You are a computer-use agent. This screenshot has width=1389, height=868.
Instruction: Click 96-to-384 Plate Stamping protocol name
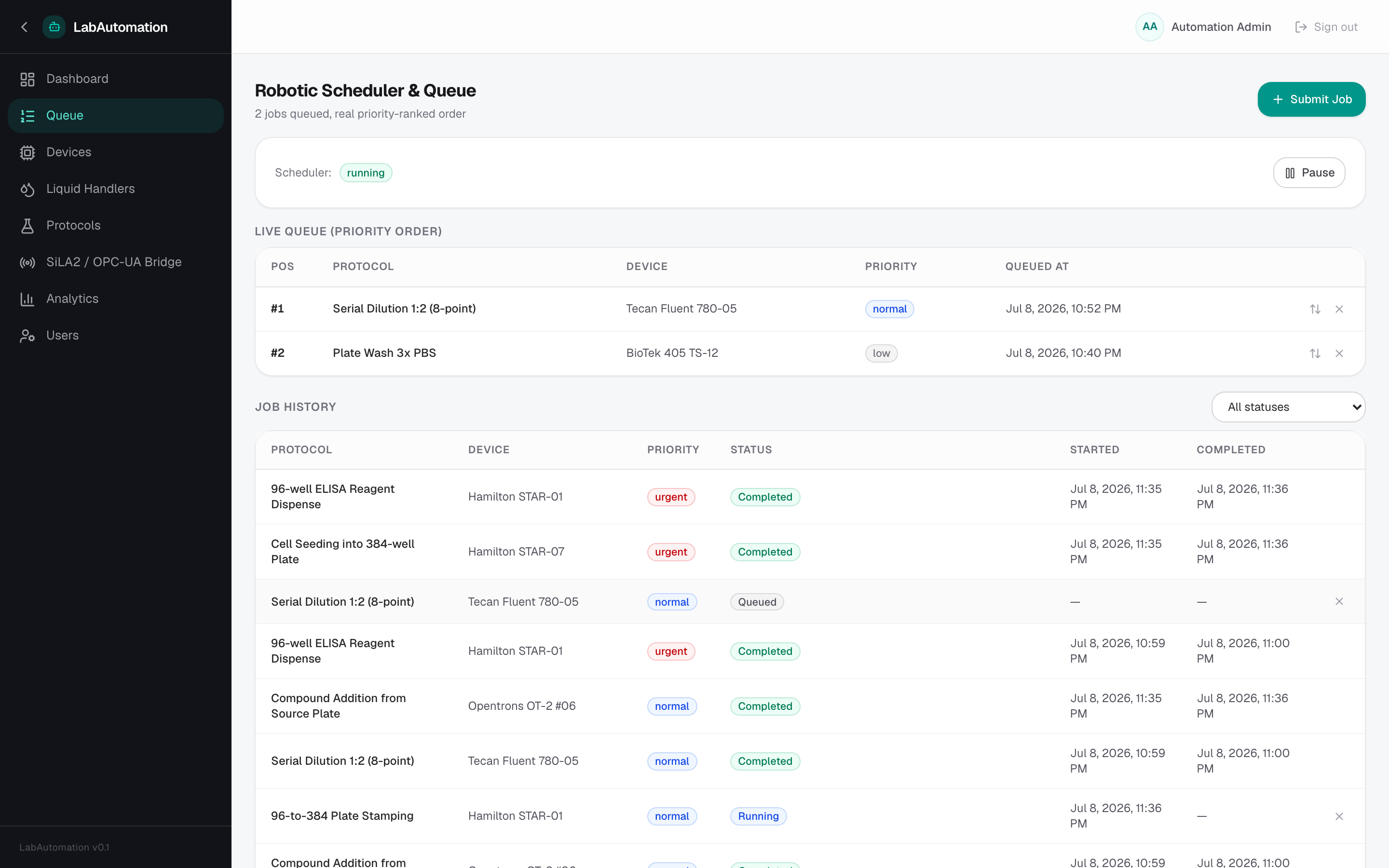pyautogui.click(x=342, y=816)
